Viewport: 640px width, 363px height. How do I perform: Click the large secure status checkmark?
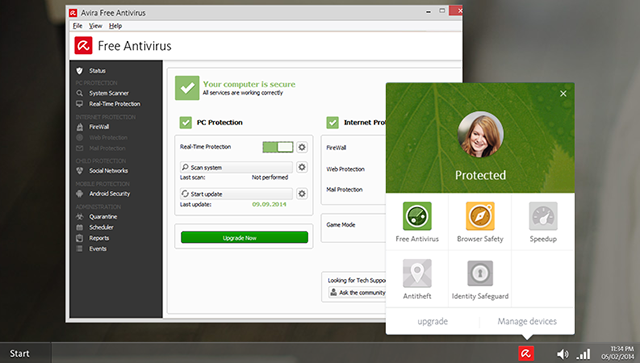coord(187,88)
